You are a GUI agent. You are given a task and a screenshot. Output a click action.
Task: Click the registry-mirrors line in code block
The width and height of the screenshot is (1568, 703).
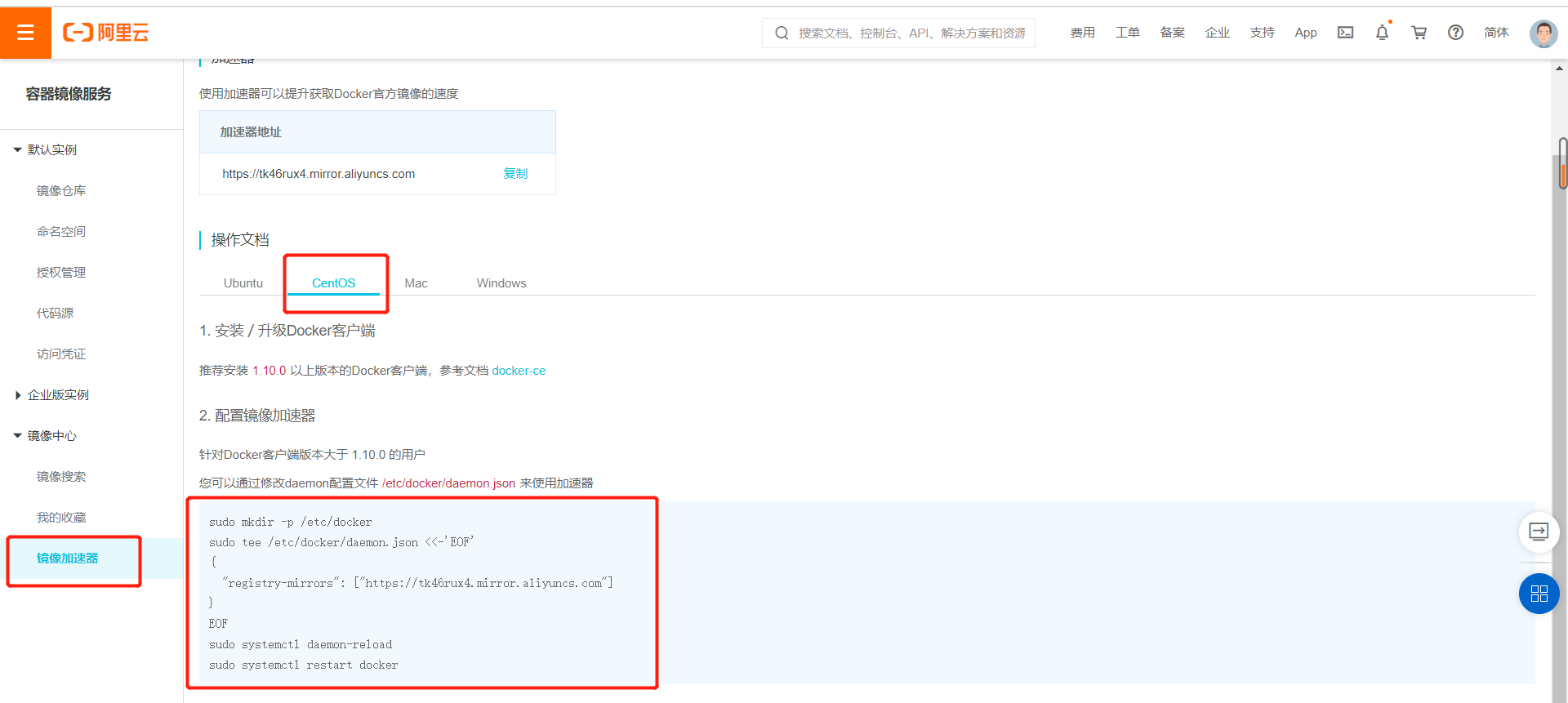[x=417, y=583]
